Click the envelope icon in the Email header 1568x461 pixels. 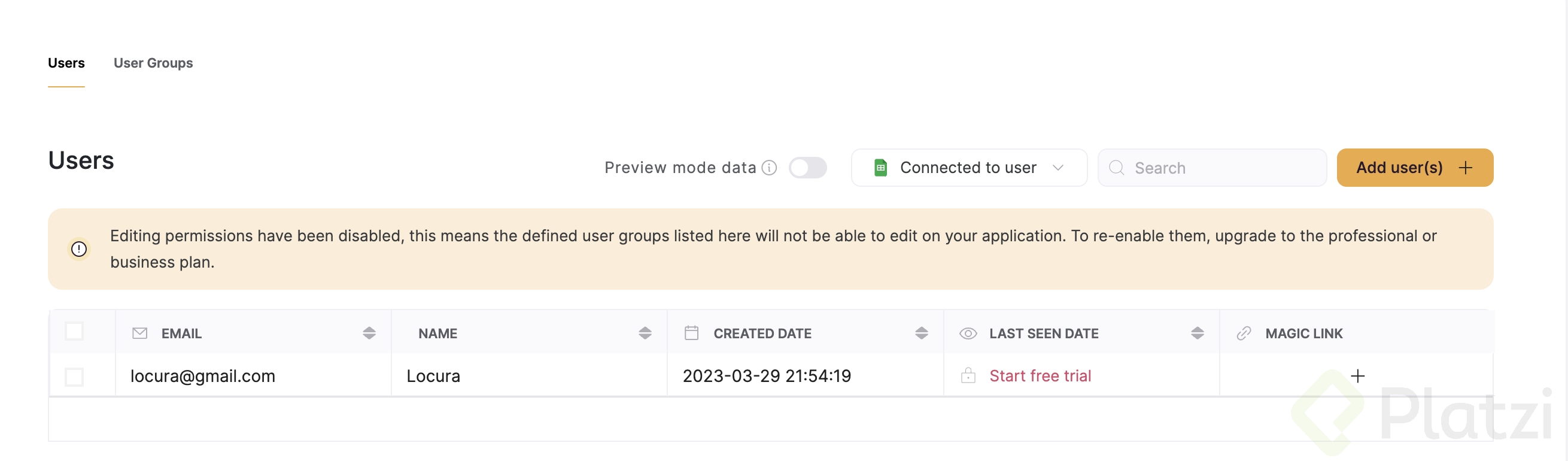coord(139,333)
